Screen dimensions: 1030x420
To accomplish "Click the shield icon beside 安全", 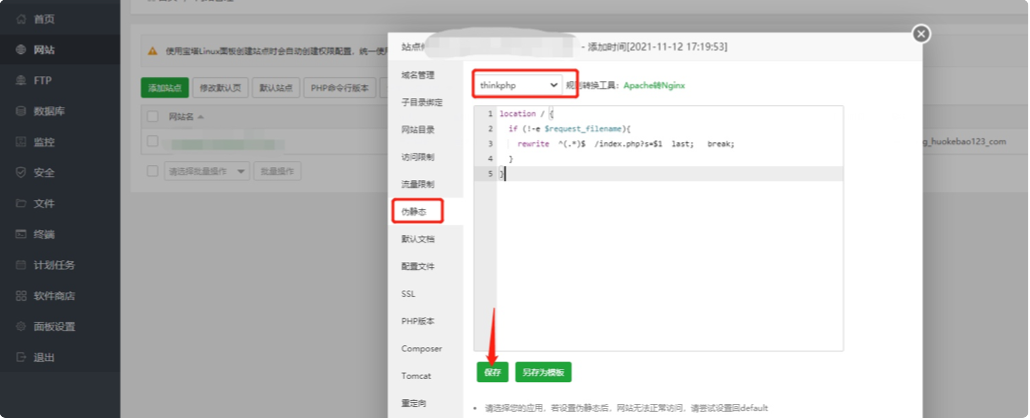I will coord(21,173).
